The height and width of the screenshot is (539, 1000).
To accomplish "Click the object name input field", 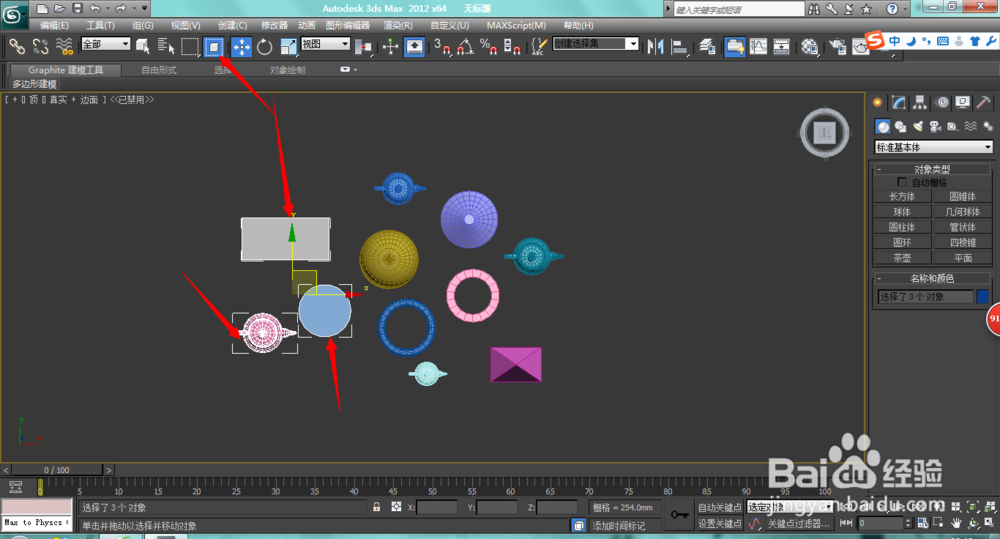I will [x=925, y=297].
